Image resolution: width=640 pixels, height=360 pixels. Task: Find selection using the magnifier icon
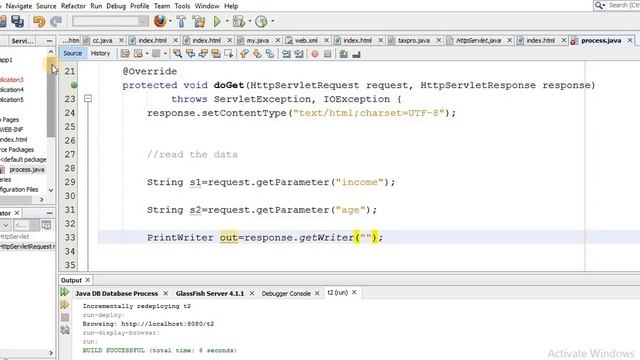177,53
